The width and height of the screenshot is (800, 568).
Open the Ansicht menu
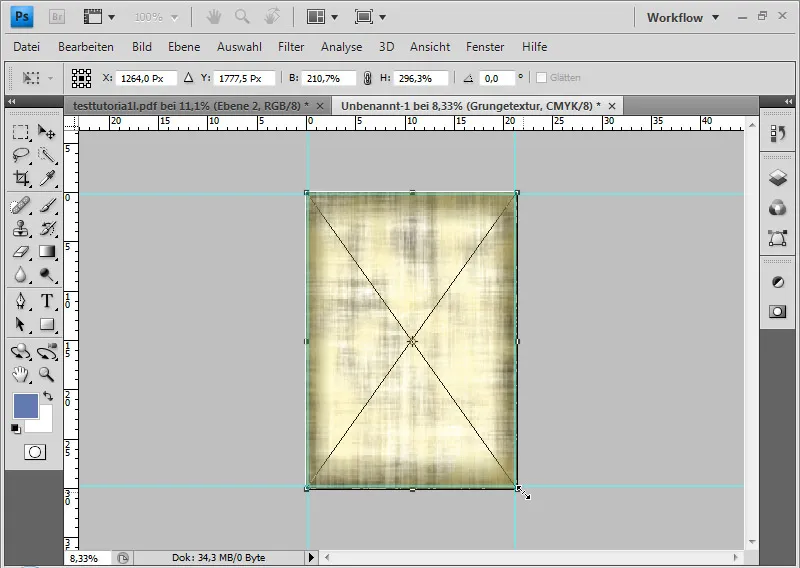[430, 47]
